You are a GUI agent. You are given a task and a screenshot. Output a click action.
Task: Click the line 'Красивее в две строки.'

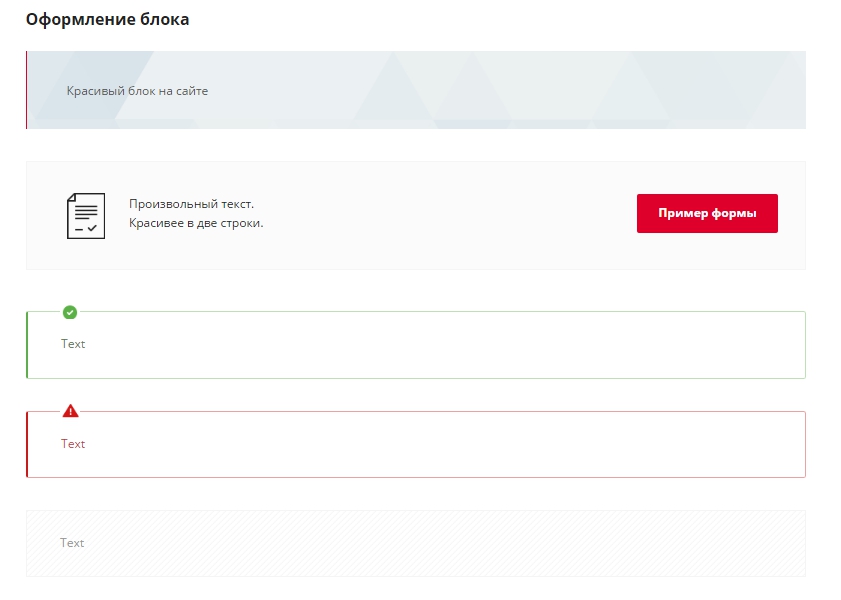196,223
